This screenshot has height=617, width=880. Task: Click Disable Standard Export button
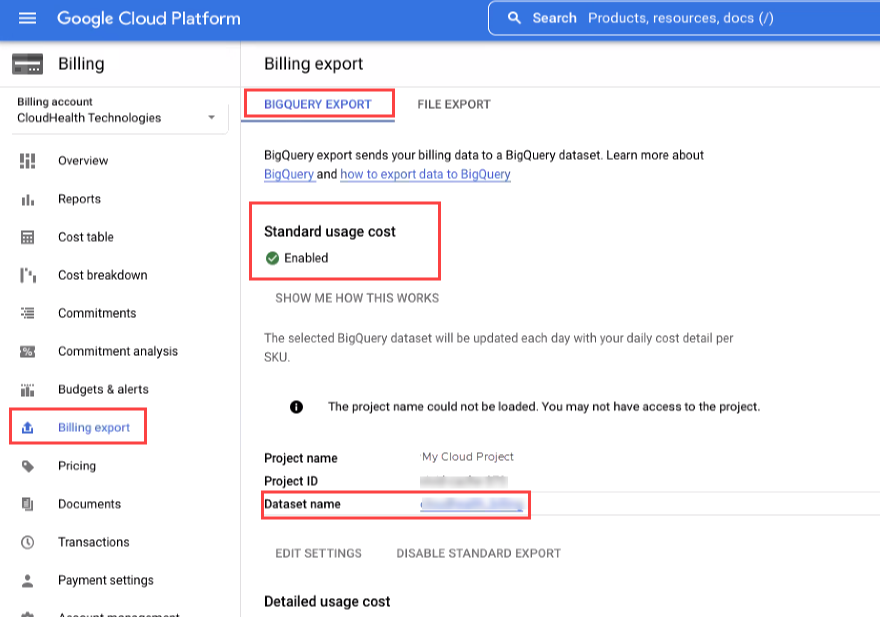[478, 553]
